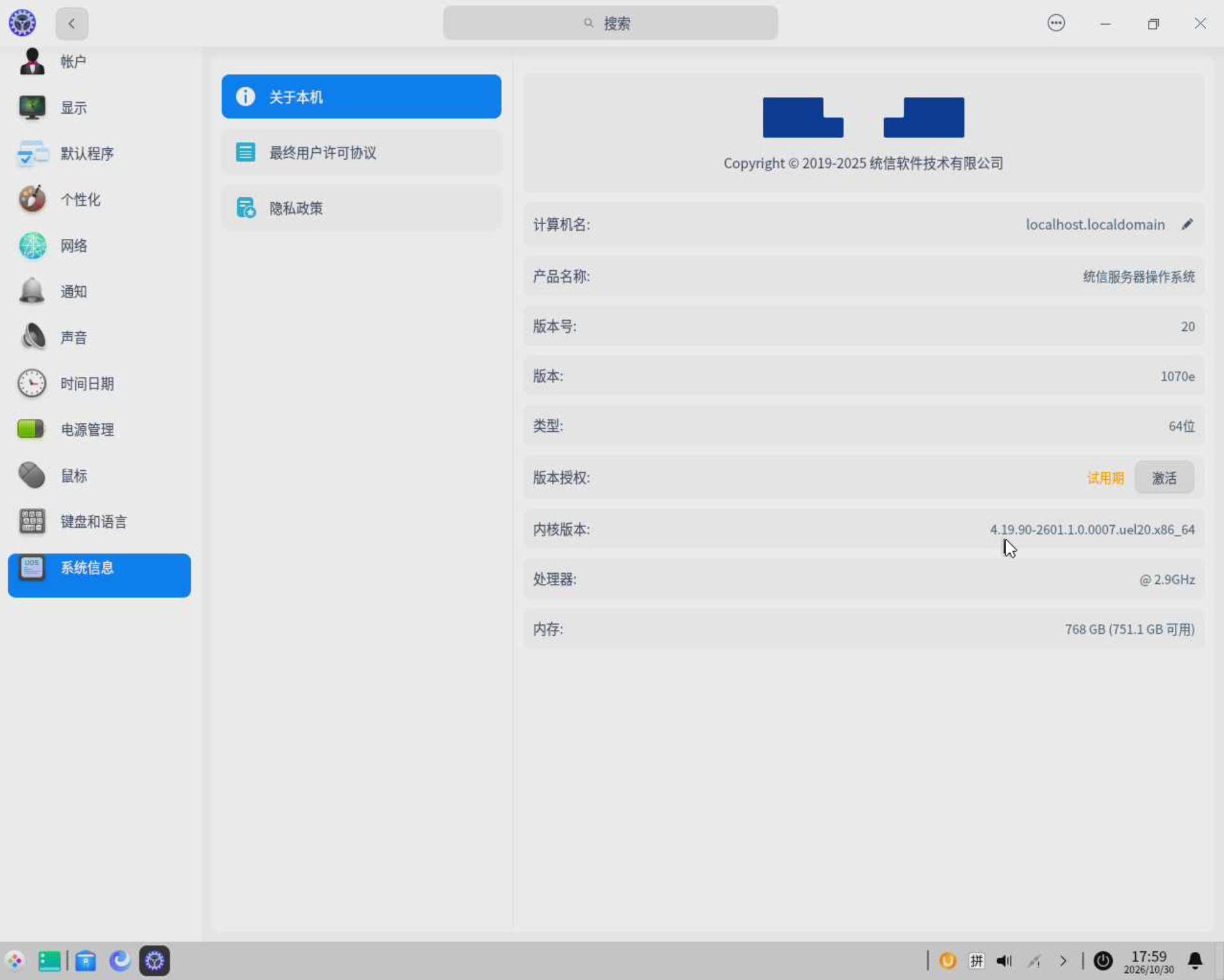Click the localhost.localdomain computer name
The image size is (1224, 980).
click(x=1095, y=224)
